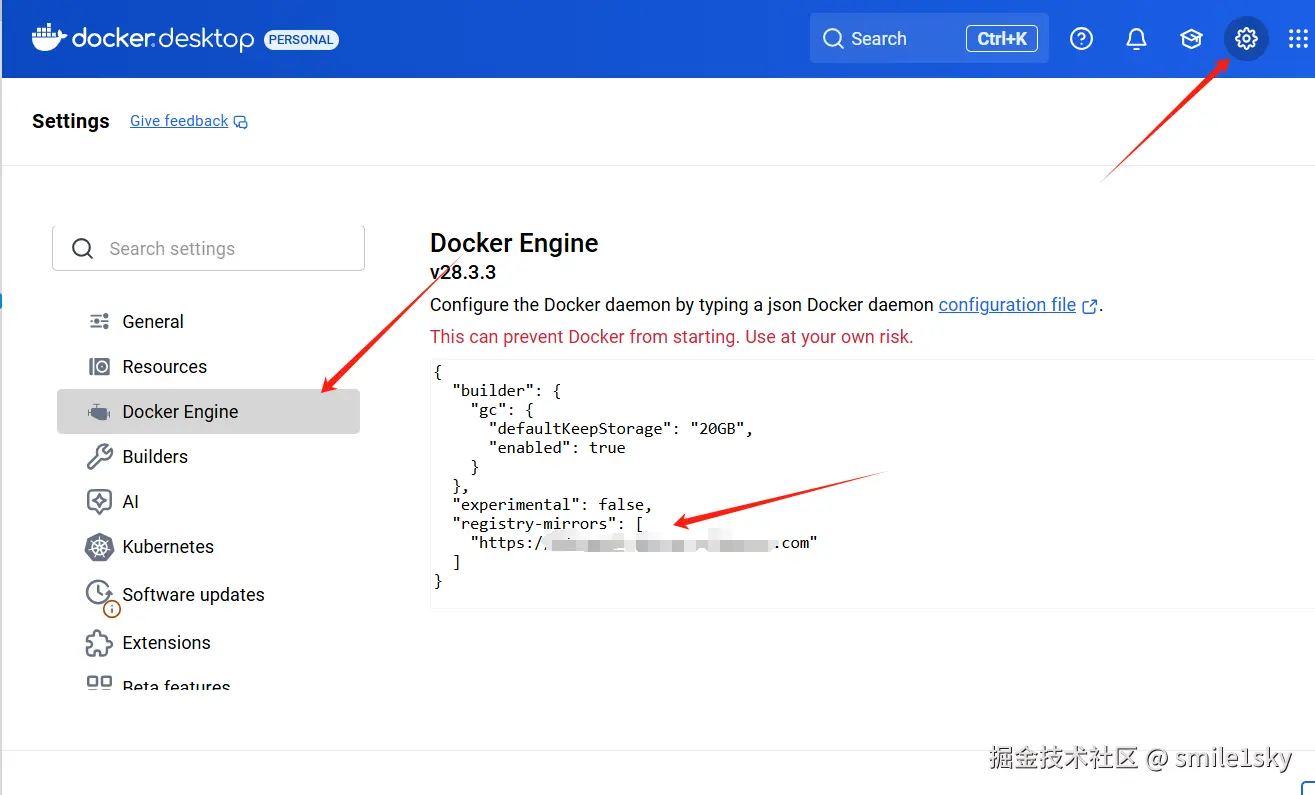Click the Extensions puzzle piece icon
This screenshot has height=795, width=1315.
tap(99, 643)
